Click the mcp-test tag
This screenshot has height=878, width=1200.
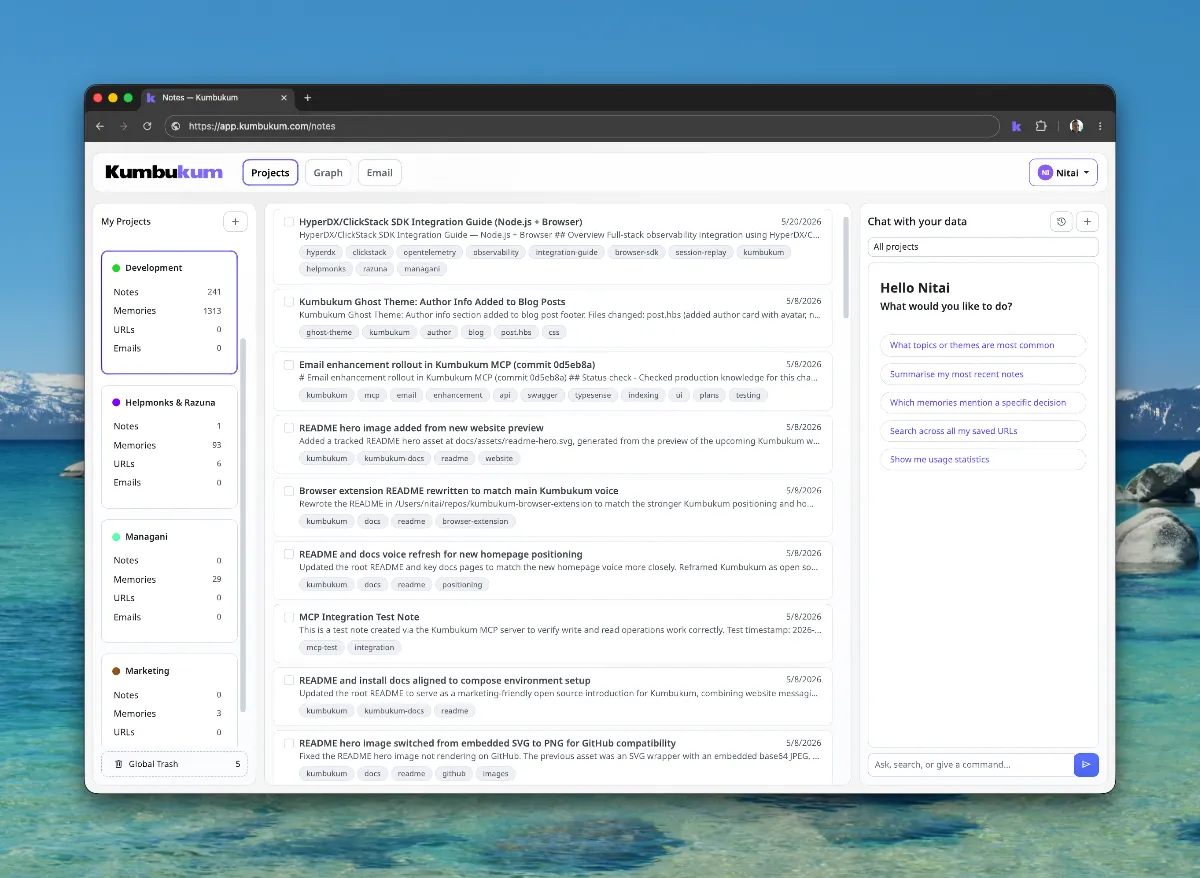322,647
